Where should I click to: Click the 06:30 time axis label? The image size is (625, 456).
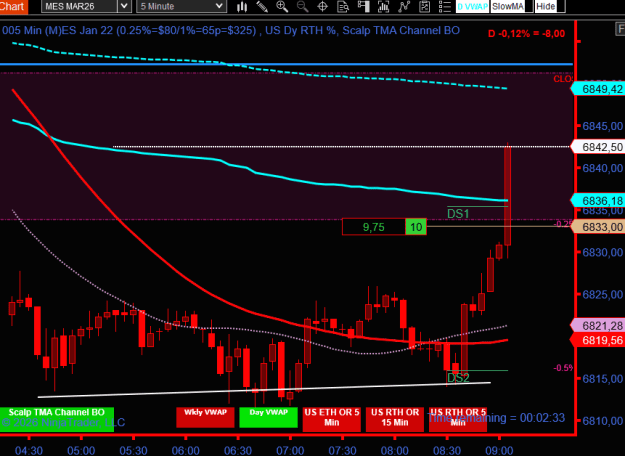238,451
